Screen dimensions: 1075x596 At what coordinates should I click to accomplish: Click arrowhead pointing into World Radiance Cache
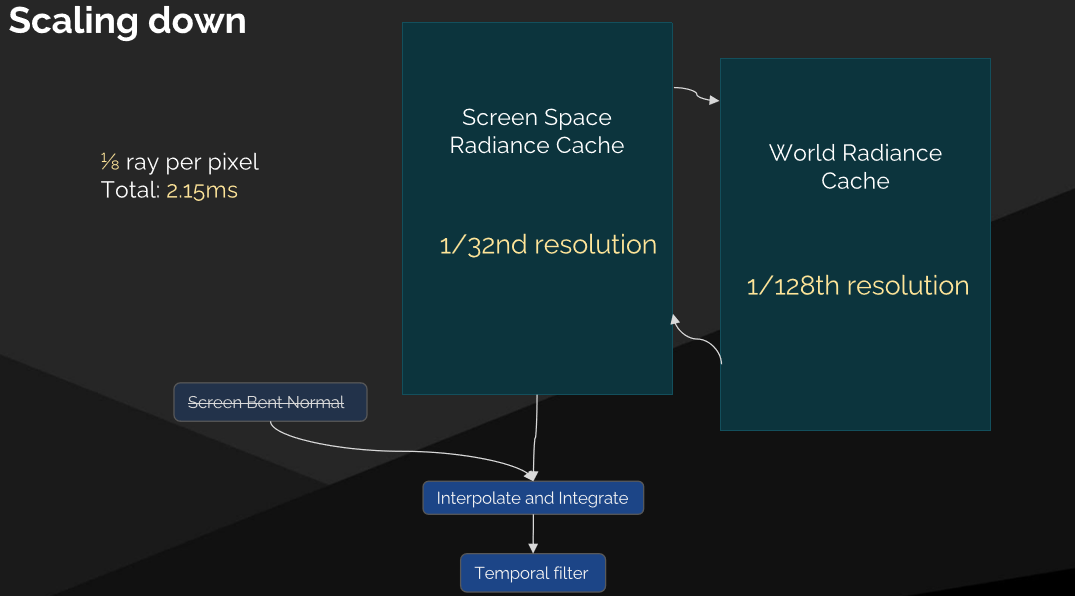pos(714,100)
